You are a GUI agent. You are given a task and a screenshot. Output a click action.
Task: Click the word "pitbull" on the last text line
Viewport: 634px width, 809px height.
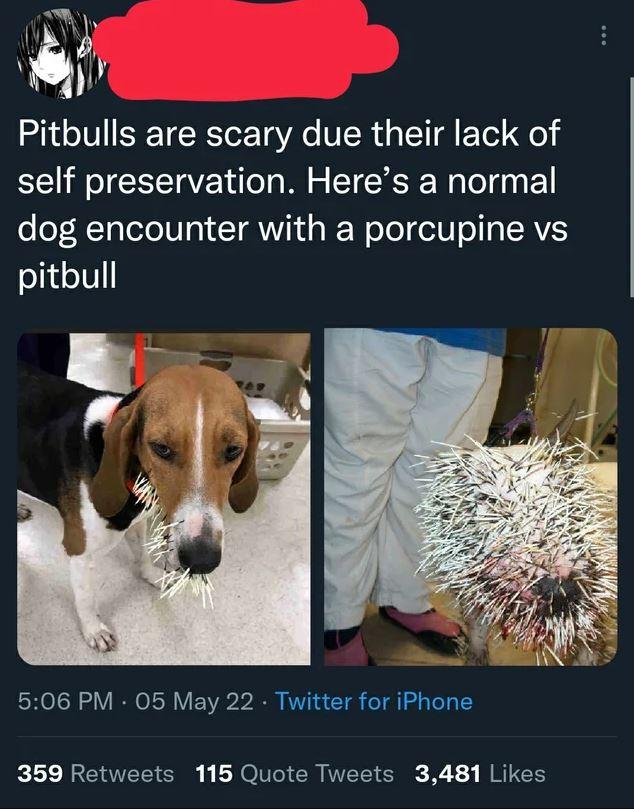pos(68,278)
